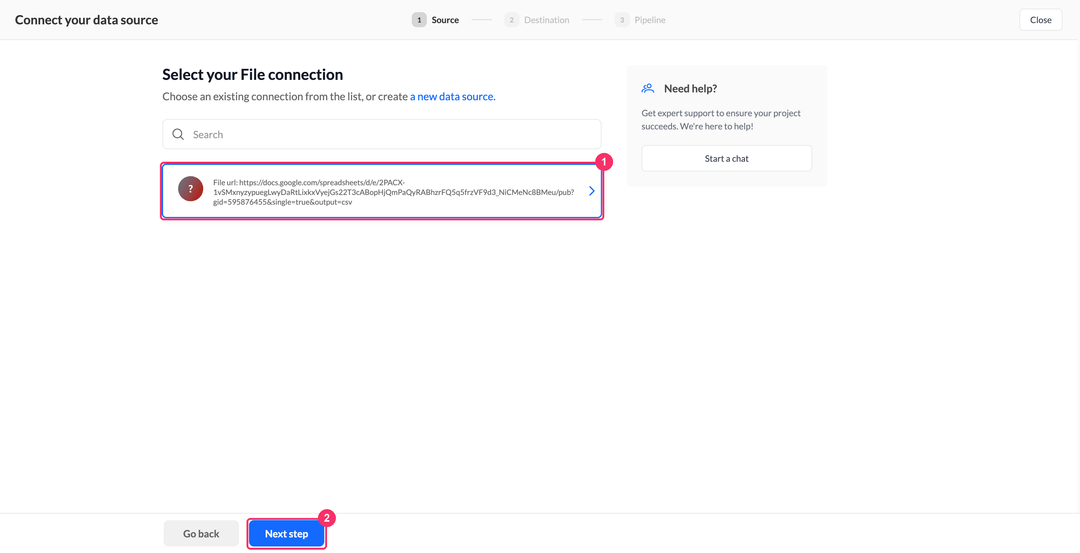Click into the Search field
The width and height of the screenshot is (1080, 553).
click(382, 134)
